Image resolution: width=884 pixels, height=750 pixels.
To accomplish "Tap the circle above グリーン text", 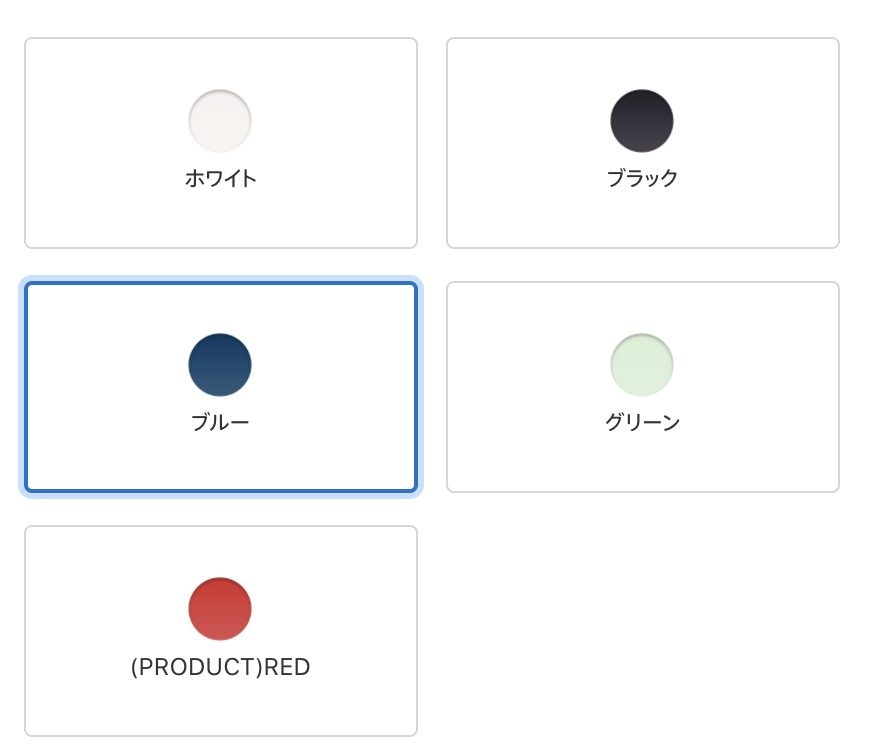I will click(x=642, y=365).
